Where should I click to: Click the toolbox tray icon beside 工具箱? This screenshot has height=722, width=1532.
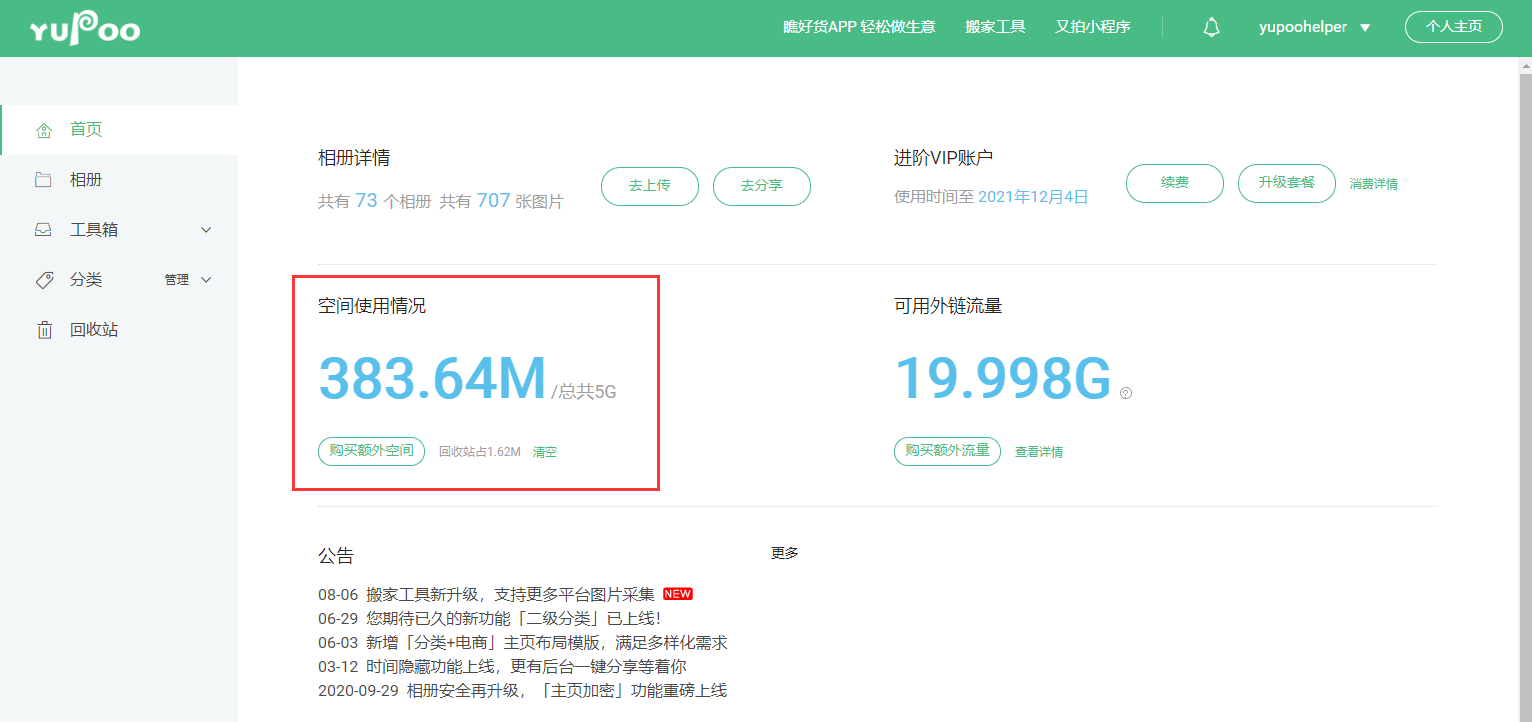click(44, 230)
